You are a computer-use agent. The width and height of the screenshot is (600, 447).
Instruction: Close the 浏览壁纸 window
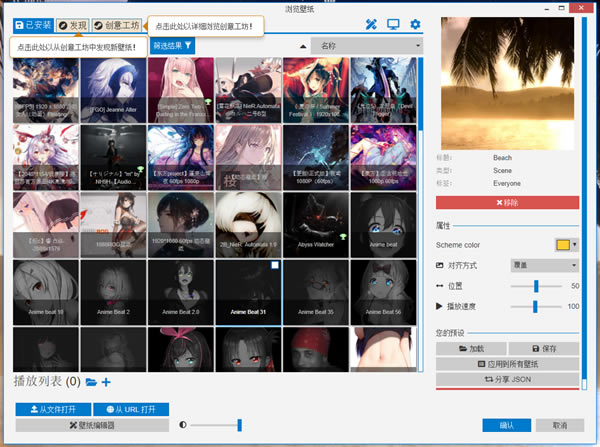pyautogui.click(x=581, y=8)
